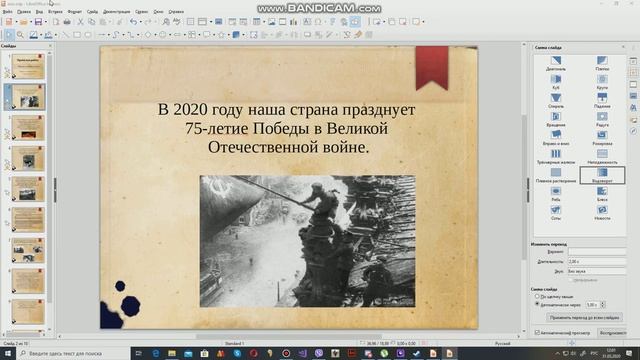Click the war photograph on the slide
The height and width of the screenshot is (360, 640).
307,241
